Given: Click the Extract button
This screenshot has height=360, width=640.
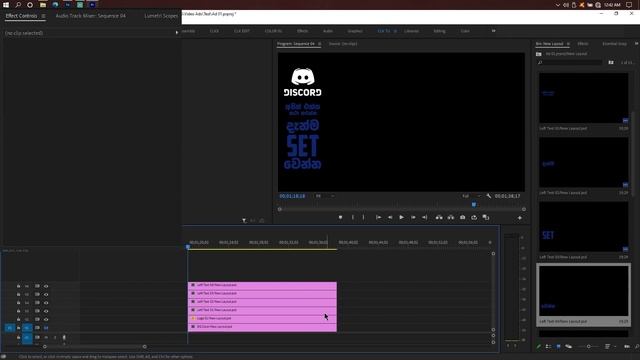Looking at the screenshot, I should (x=451, y=218).
